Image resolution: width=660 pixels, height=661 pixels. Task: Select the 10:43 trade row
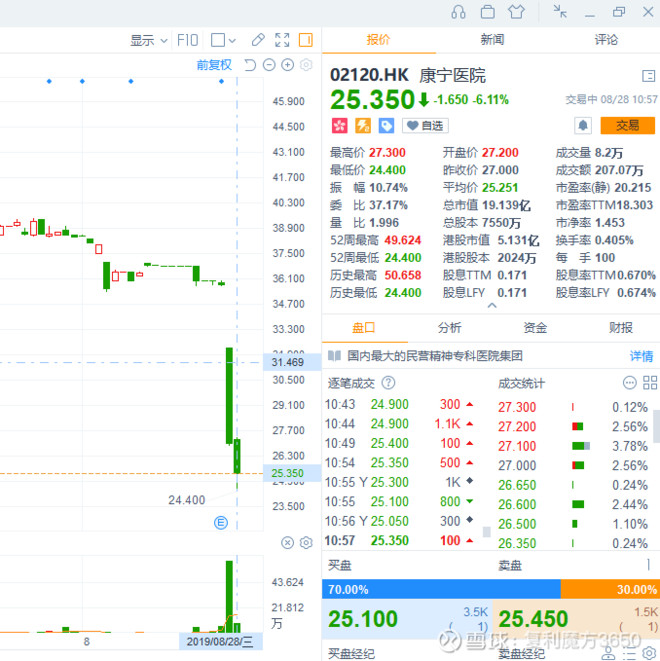[x=400, y=405]
